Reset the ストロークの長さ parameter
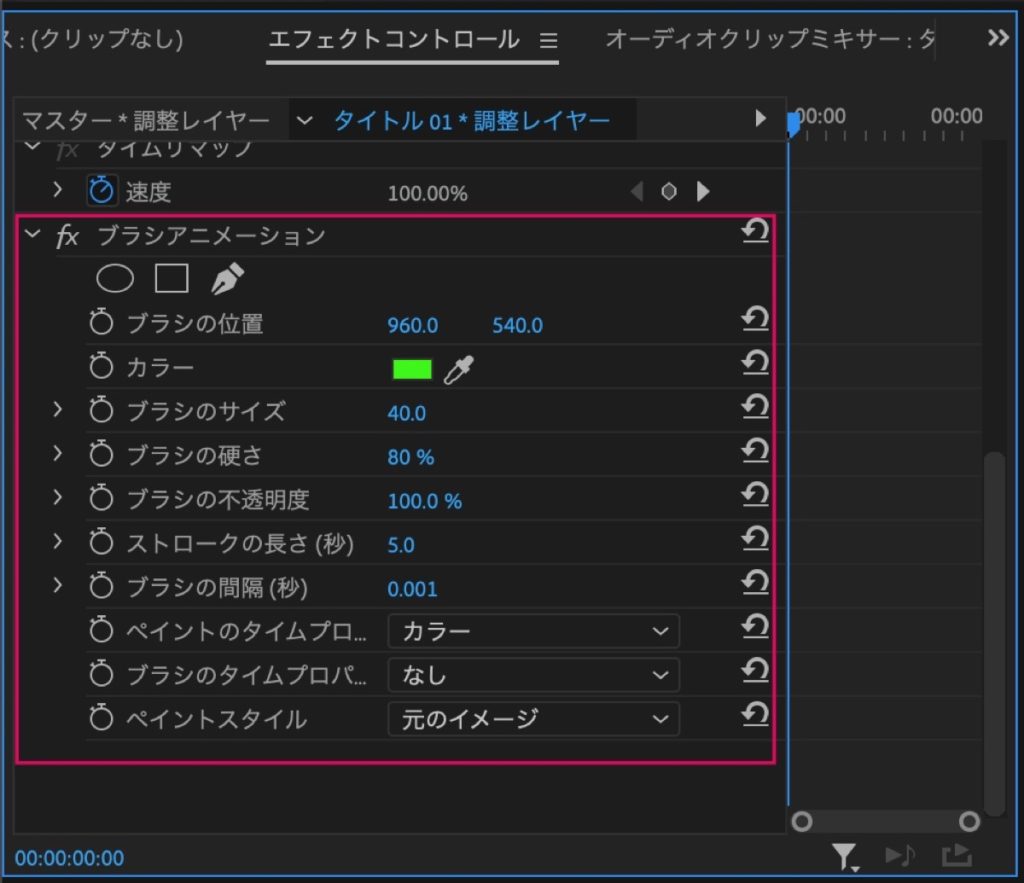 [755, 538]
